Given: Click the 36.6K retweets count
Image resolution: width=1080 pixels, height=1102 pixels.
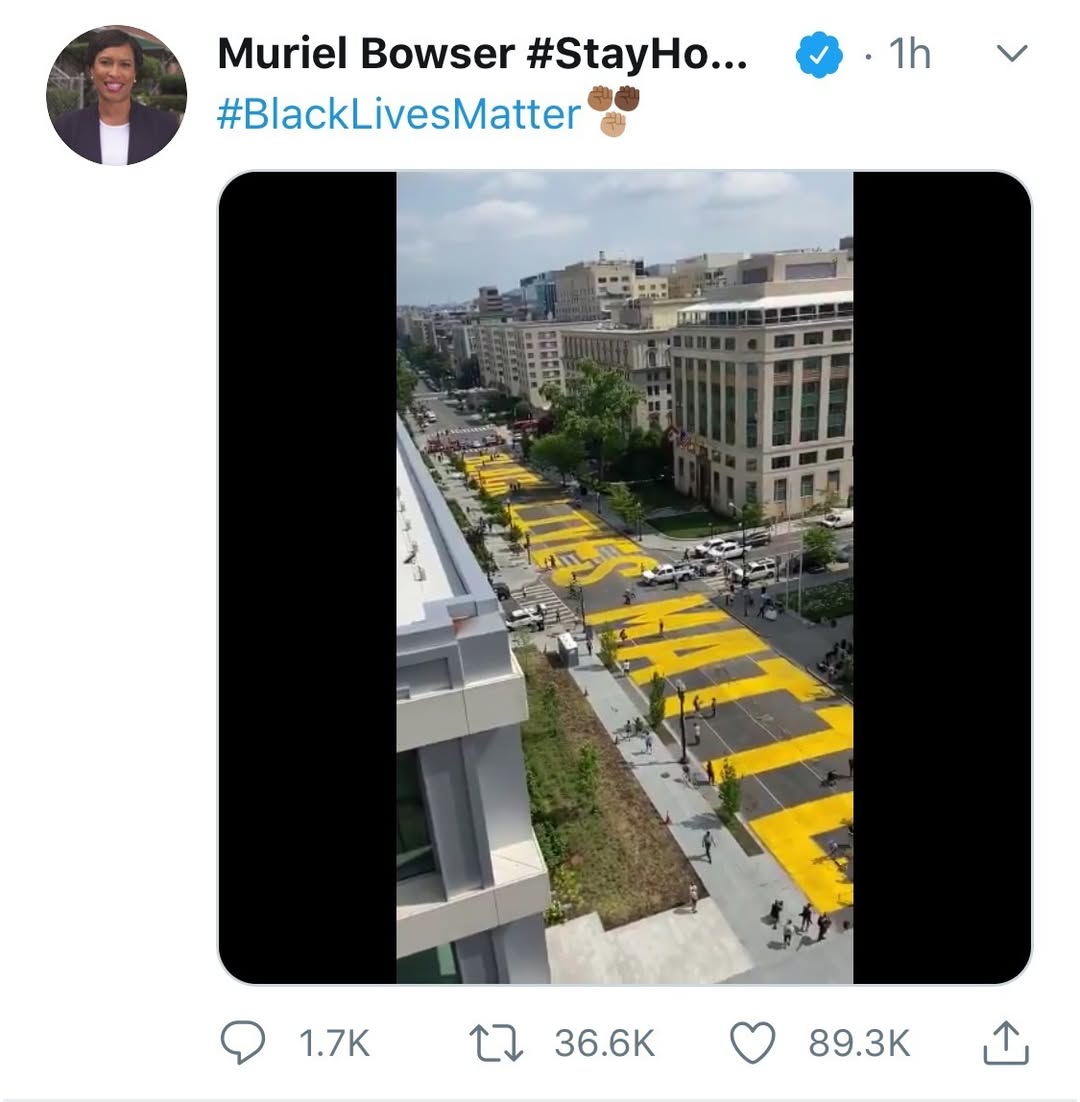Looking at the screenshot, I should pyautogui.click(x=604, y=1045).
